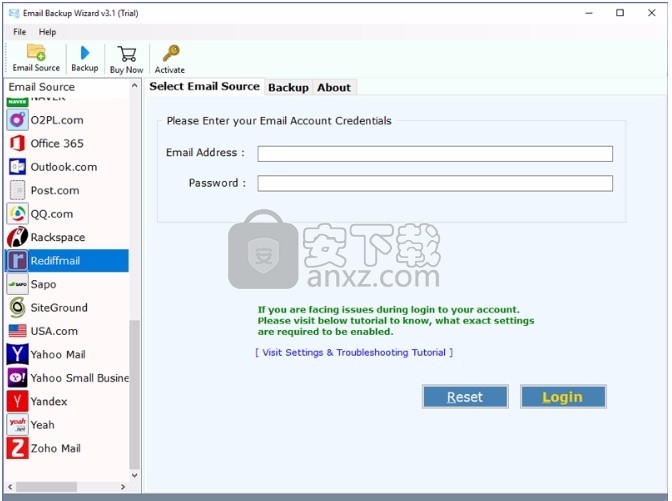The image size is (672, 501).
Task: Open the File menu
Action: [20, 32]
